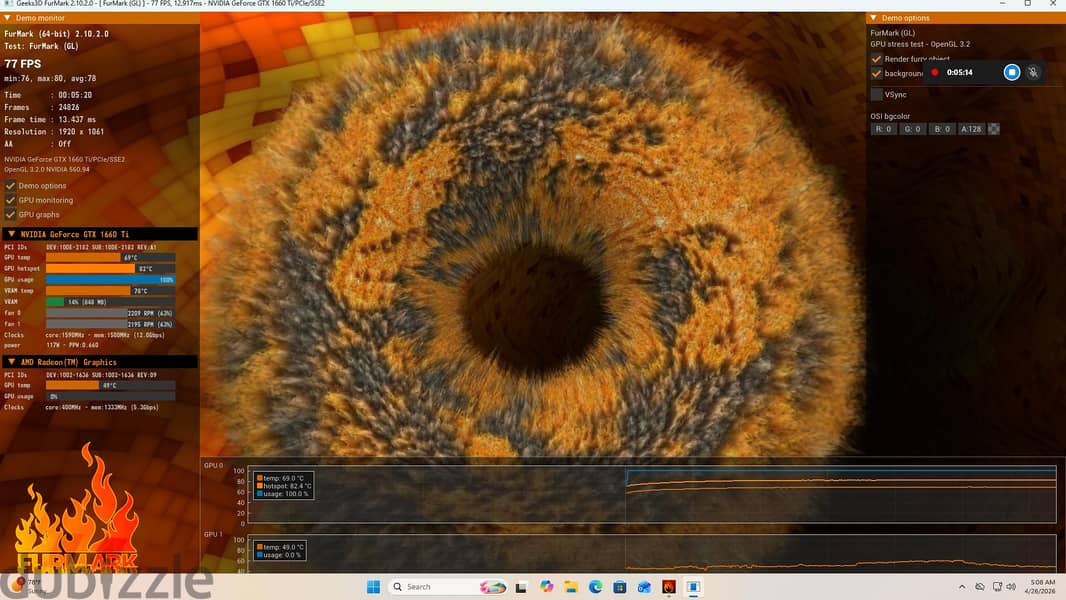Click the 77 FPS readout
Image resolution: width=1066 pixels, height=600 pixels.
23,64
